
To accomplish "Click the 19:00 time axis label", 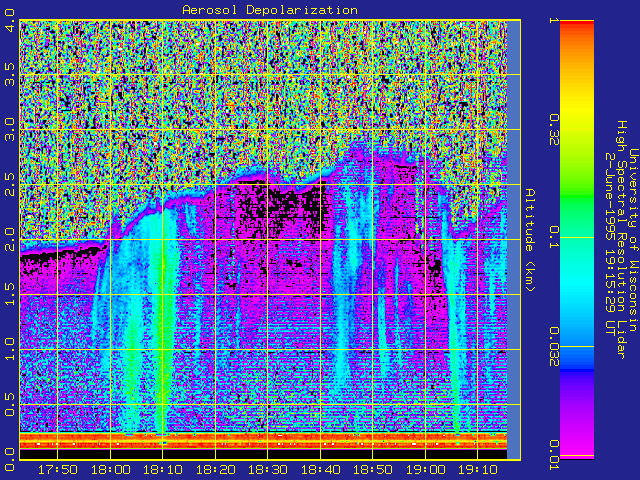I will point(425,470).
